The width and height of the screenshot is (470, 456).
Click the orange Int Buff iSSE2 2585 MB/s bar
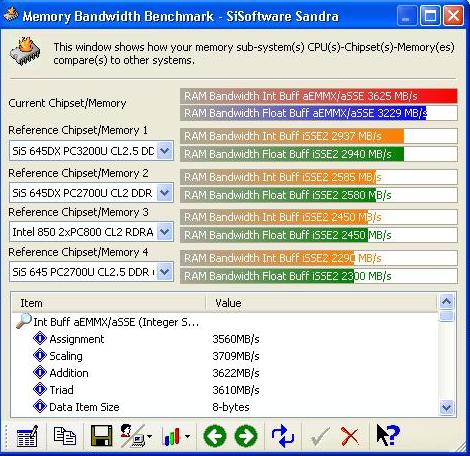[x=278, y=177]
